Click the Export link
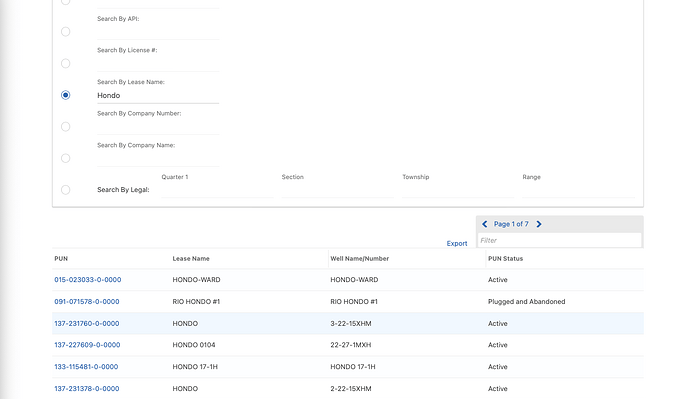The image size is (690, 399). [457, 243]
